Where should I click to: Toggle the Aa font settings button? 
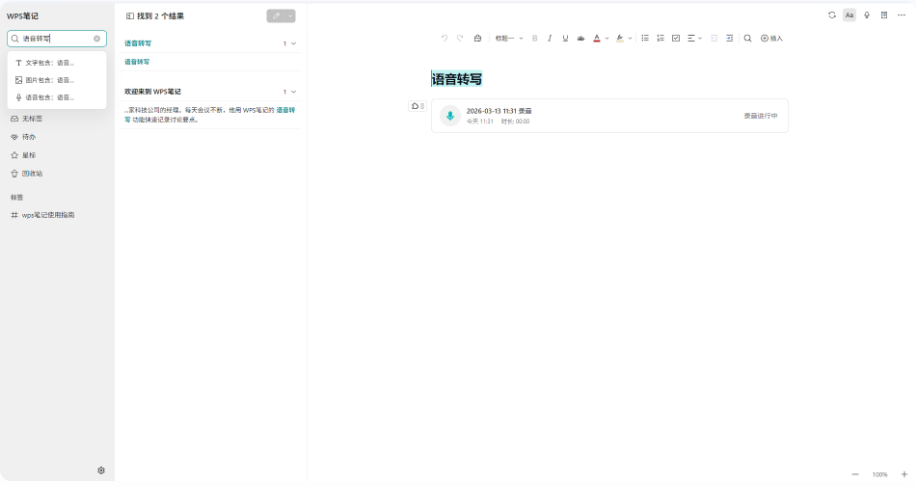[849, 15]
